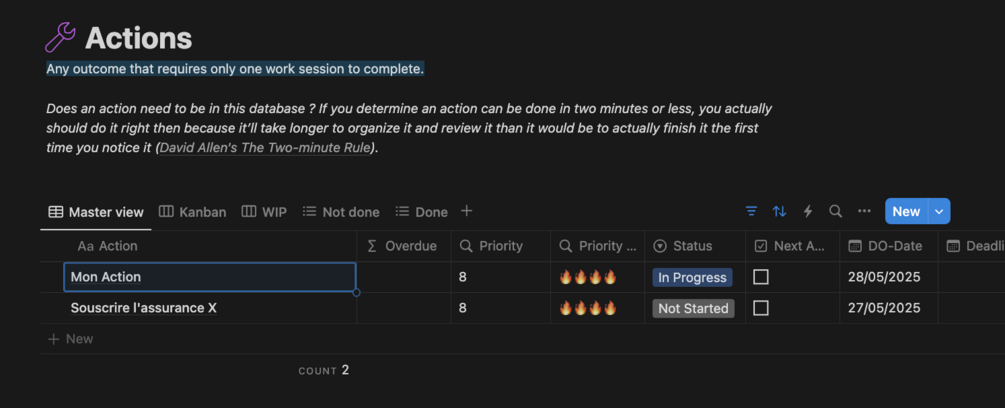The height and width of the screenshot is (408, 1005).
Task: Click the Mon Action title cell
Action: pyautogui.click(x=210, y=277)
